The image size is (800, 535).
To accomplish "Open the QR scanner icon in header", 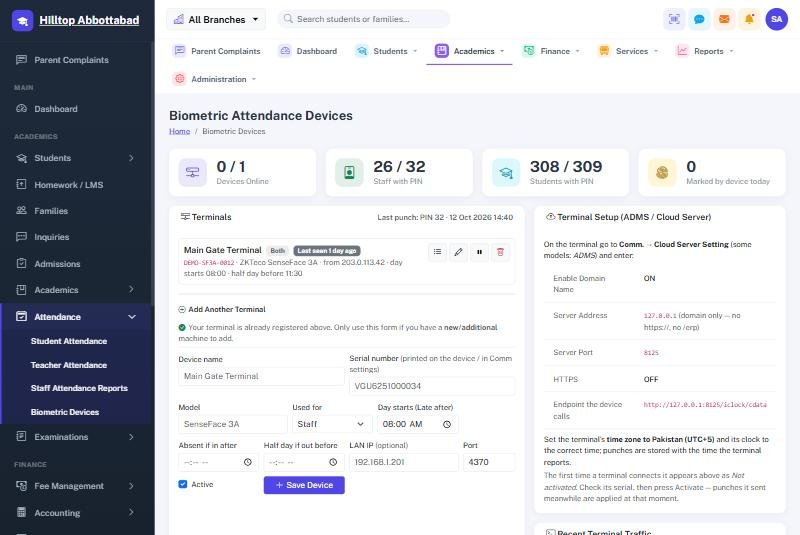I will click(674, 19).
